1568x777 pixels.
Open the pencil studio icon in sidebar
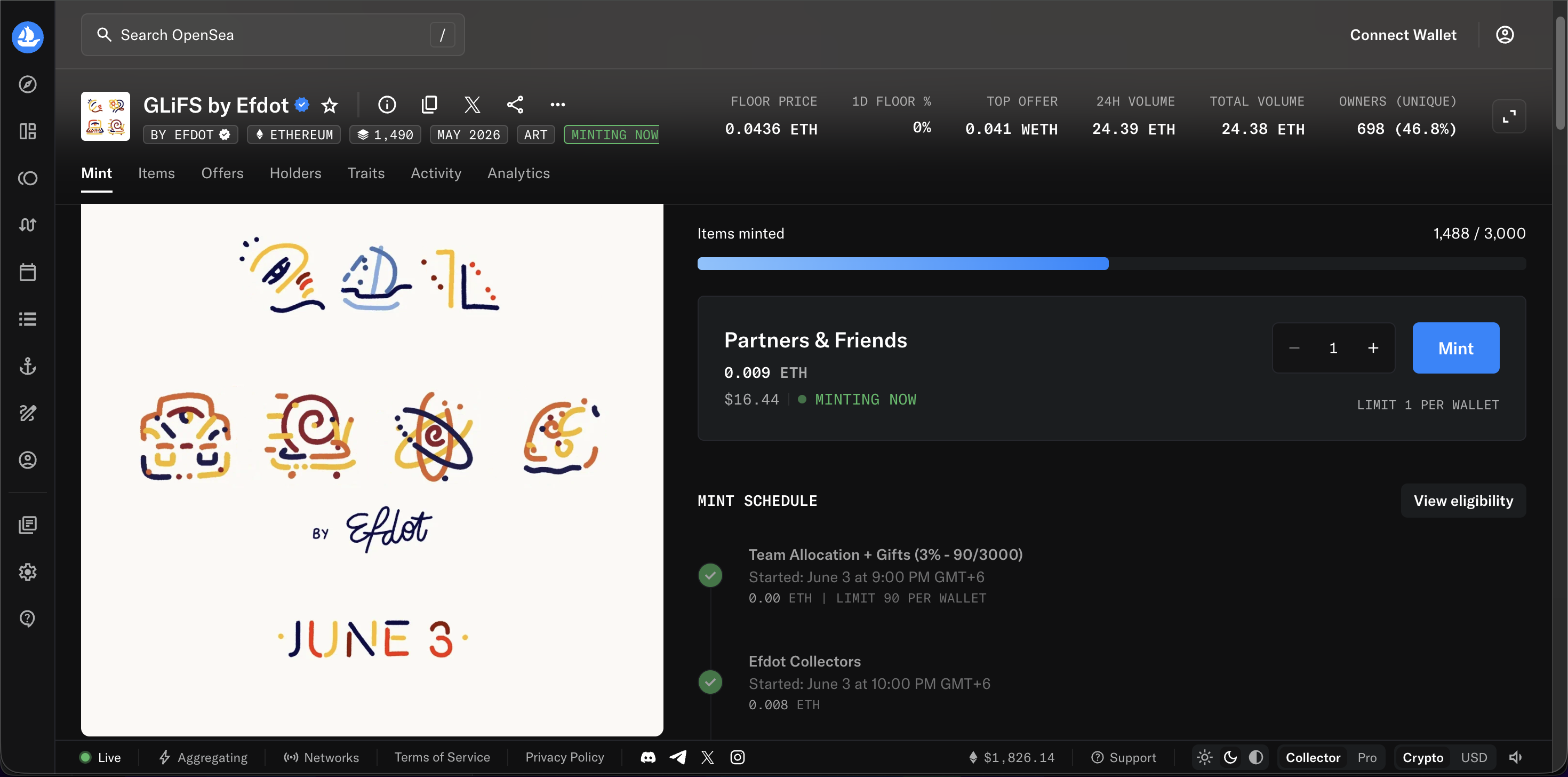coord(27,413)
